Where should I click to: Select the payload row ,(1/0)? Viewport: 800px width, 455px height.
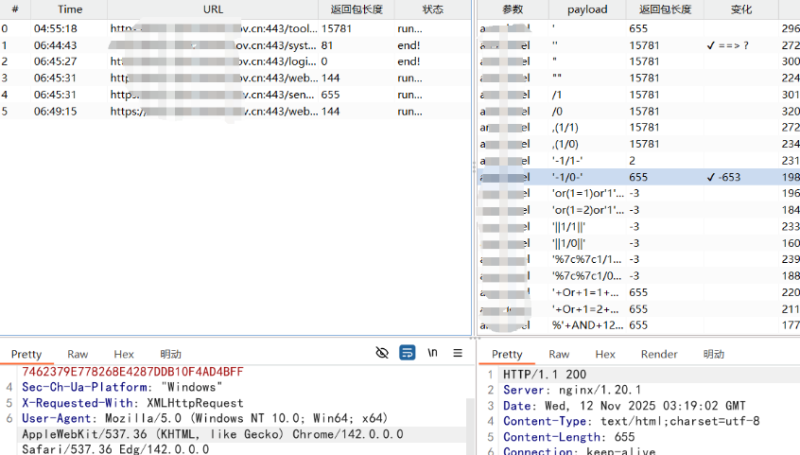coord(638,144)
